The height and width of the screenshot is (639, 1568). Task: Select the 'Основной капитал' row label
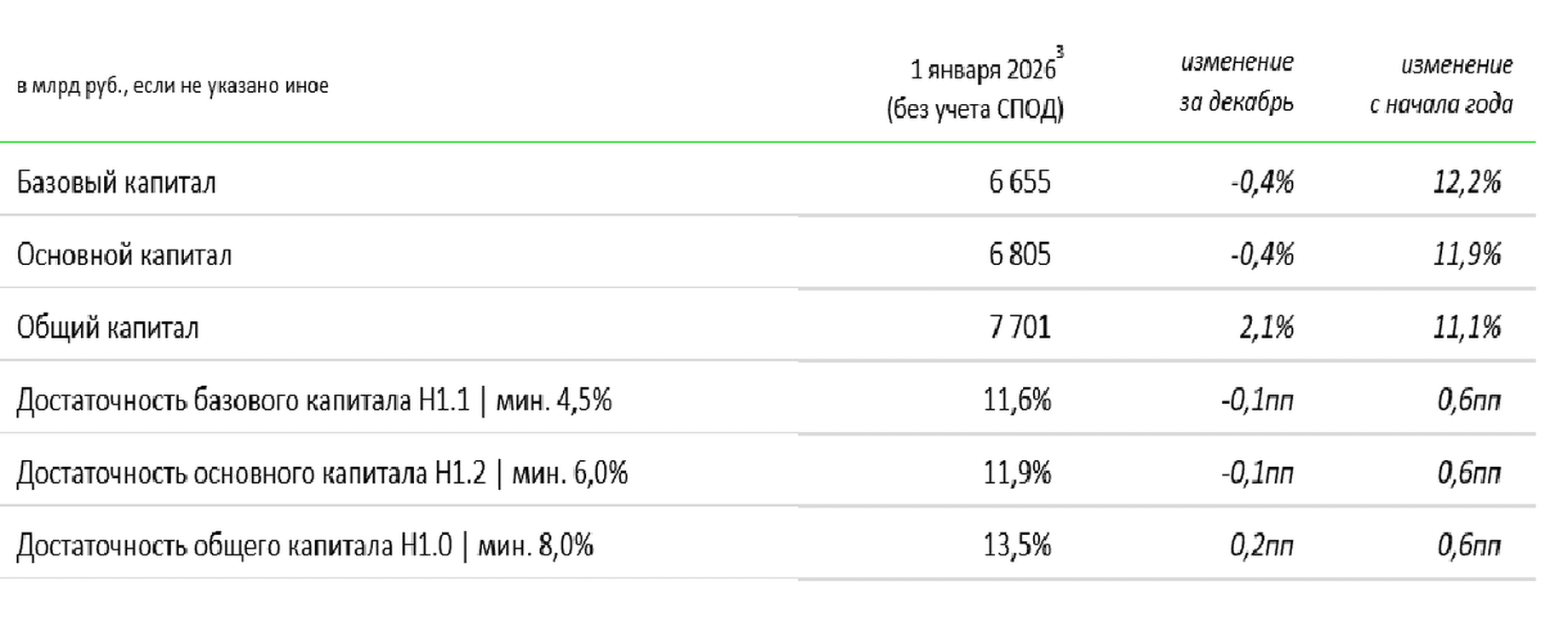[124, 255]
